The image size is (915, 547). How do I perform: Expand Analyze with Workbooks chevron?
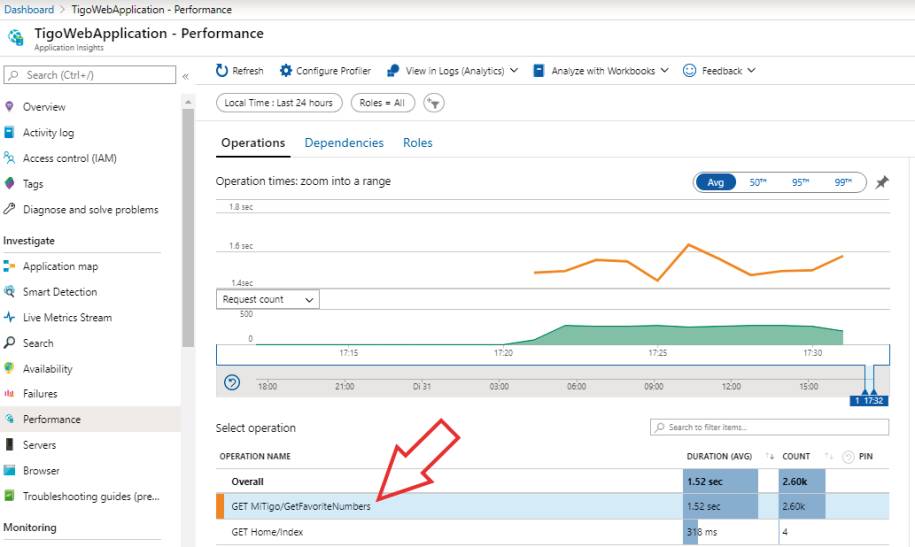point(664,71)
